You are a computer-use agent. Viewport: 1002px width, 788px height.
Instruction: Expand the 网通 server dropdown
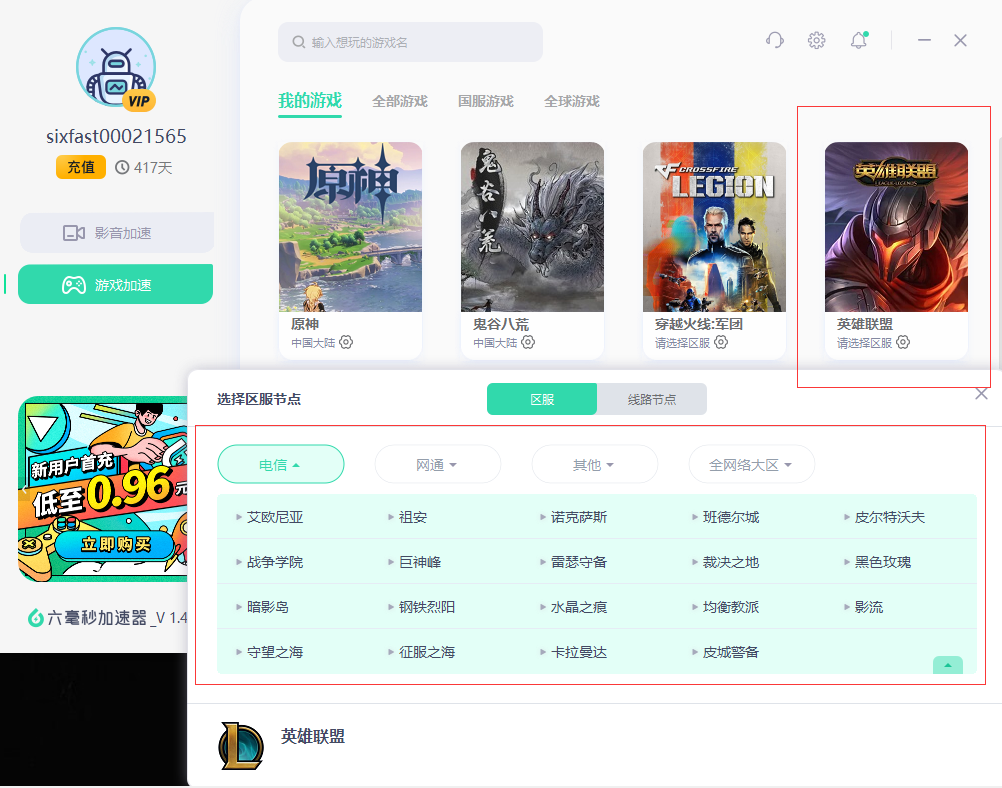437,464
